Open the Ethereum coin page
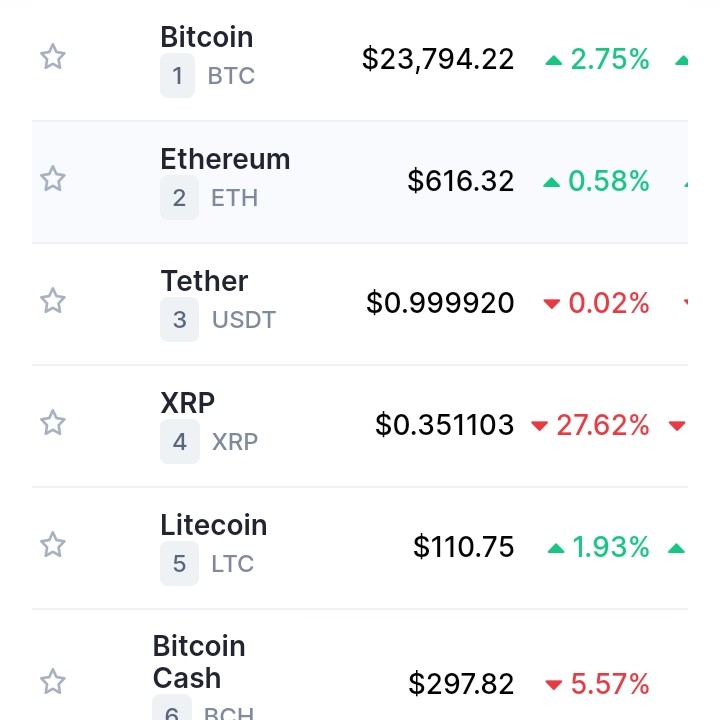The width and height of the screenshot is (720, 720). [225, 160]
